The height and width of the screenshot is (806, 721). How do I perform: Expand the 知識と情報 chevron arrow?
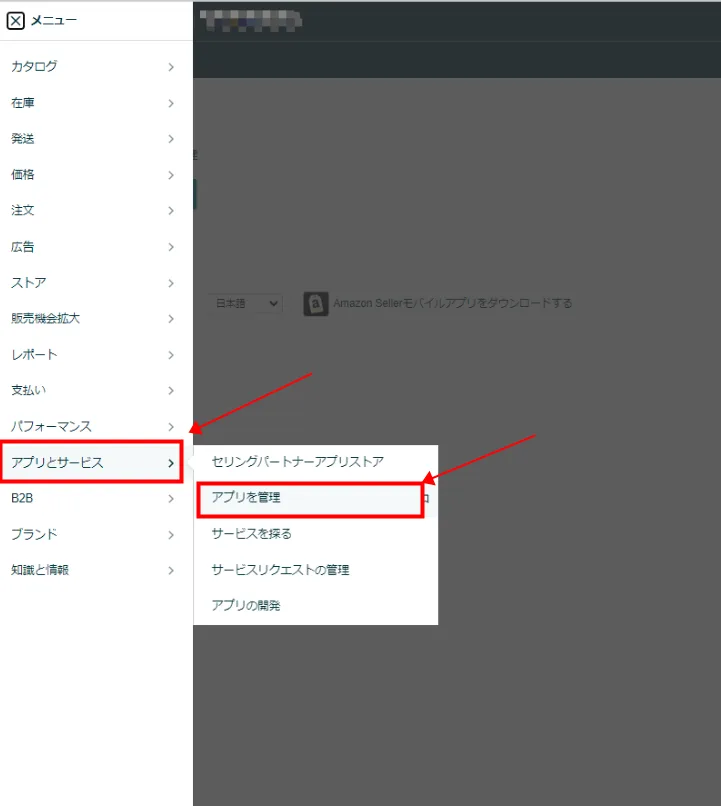pos(171,571)
